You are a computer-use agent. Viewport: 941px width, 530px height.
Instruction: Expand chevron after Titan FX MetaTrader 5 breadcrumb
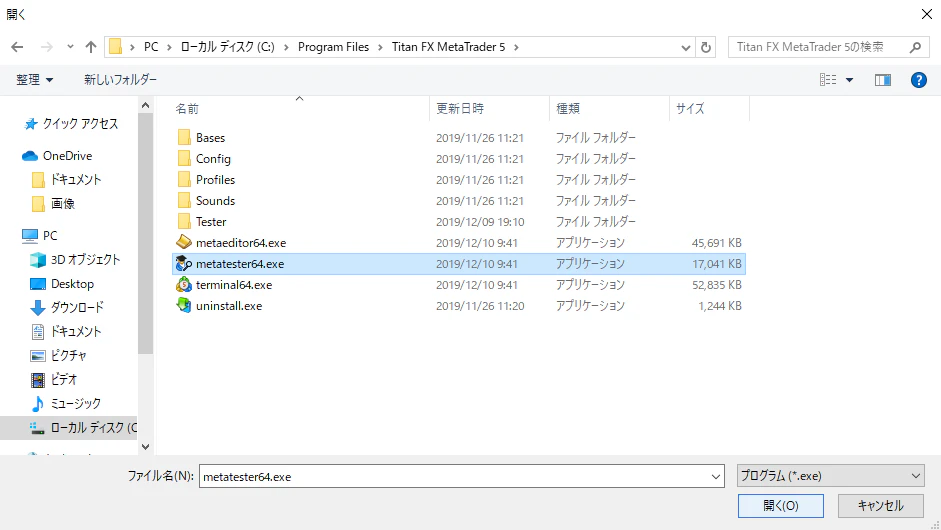[x=516, y=47]
